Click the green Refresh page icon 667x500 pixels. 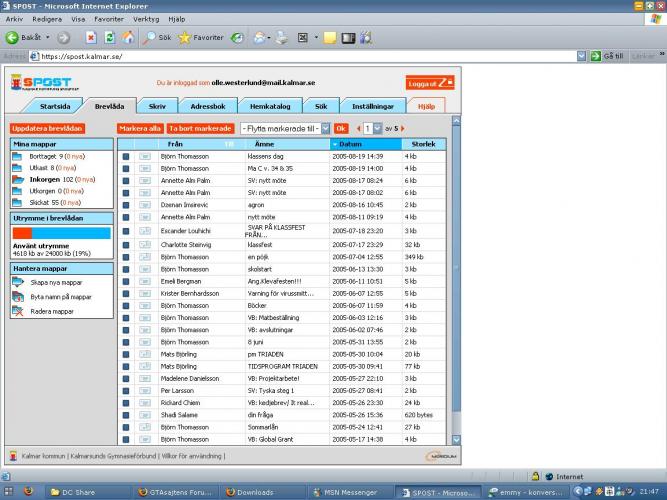108,37
